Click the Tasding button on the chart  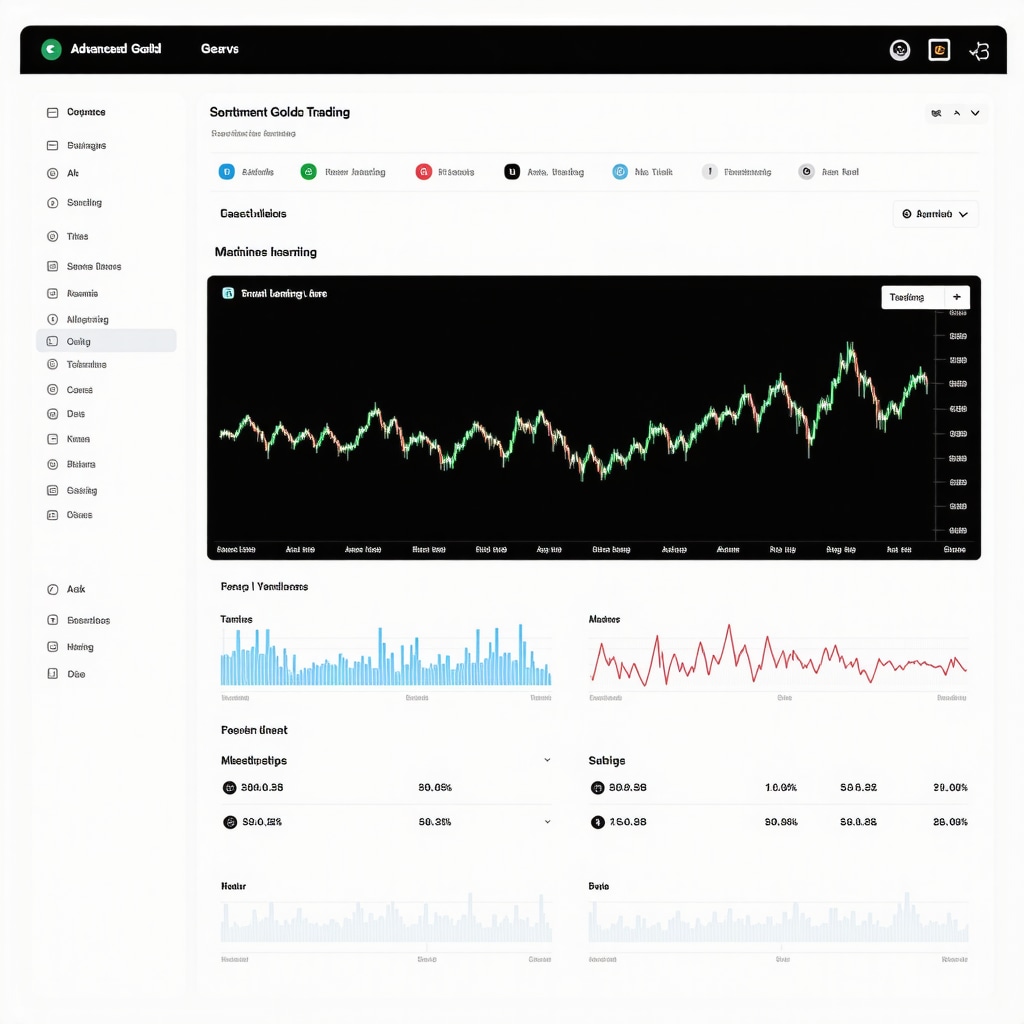coord(912,297)
